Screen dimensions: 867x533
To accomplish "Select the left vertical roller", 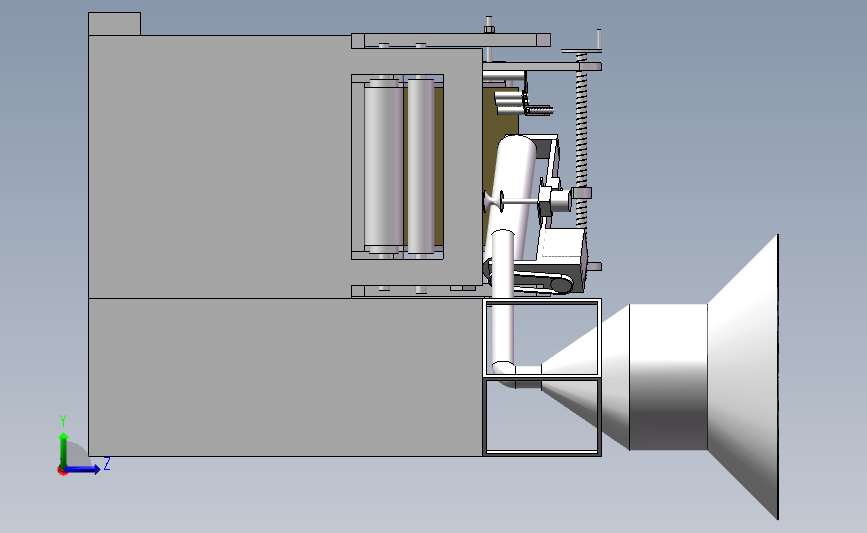I will click(x=383, y=166).
